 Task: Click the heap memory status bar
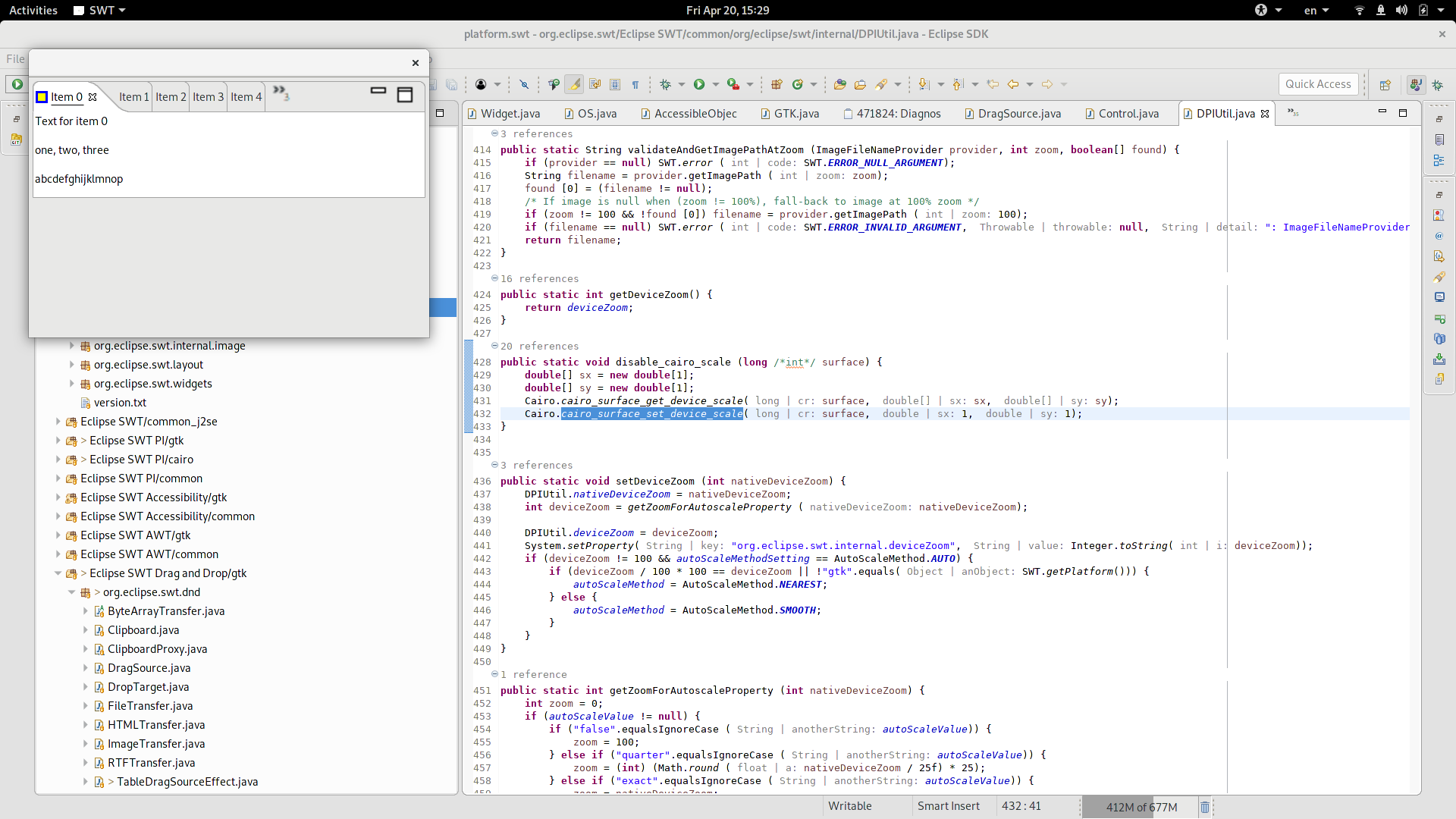click(x=1141, y=807)
